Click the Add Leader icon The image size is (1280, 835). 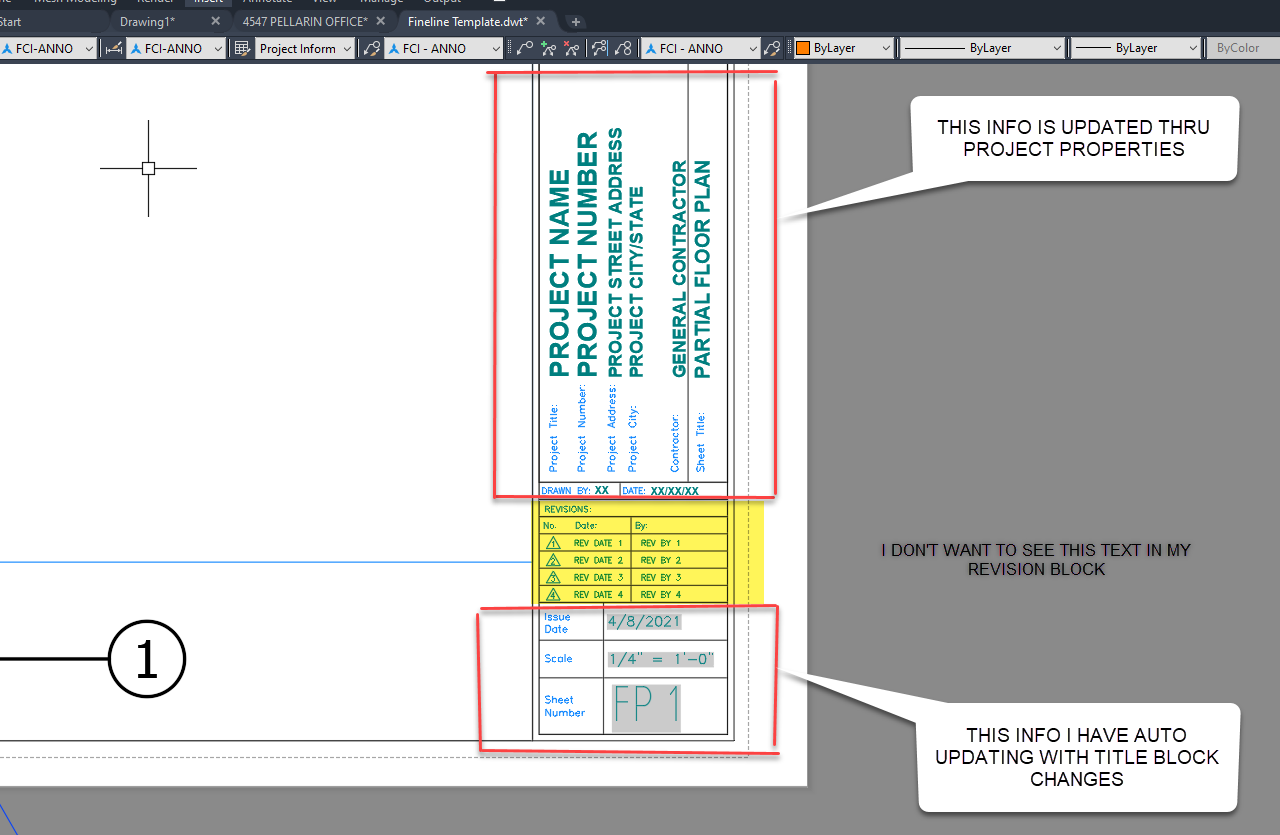(x=548, y=48)
